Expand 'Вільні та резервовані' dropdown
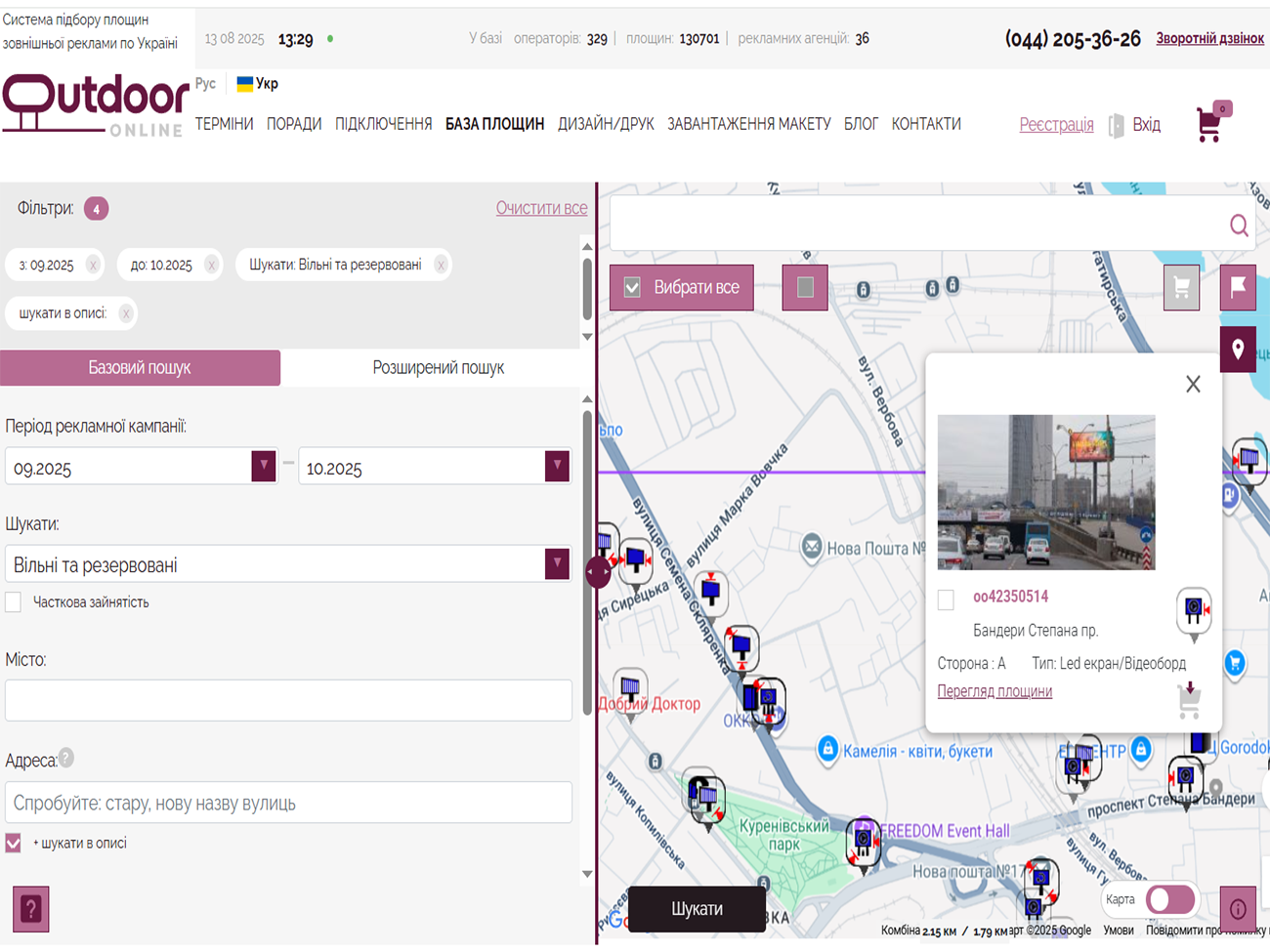 coord(557,564)
